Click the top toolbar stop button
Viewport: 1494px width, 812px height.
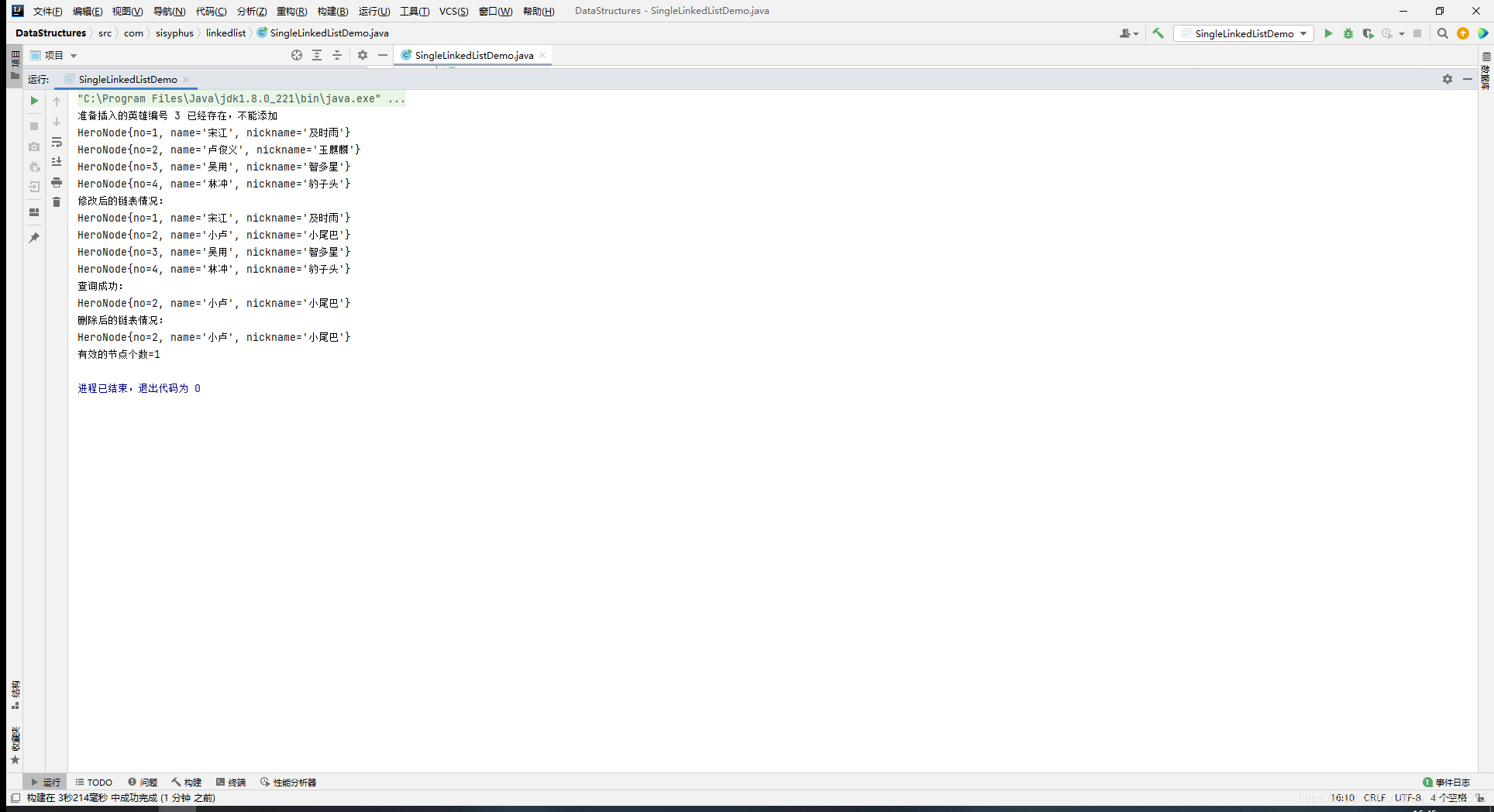click(1417, 33)
